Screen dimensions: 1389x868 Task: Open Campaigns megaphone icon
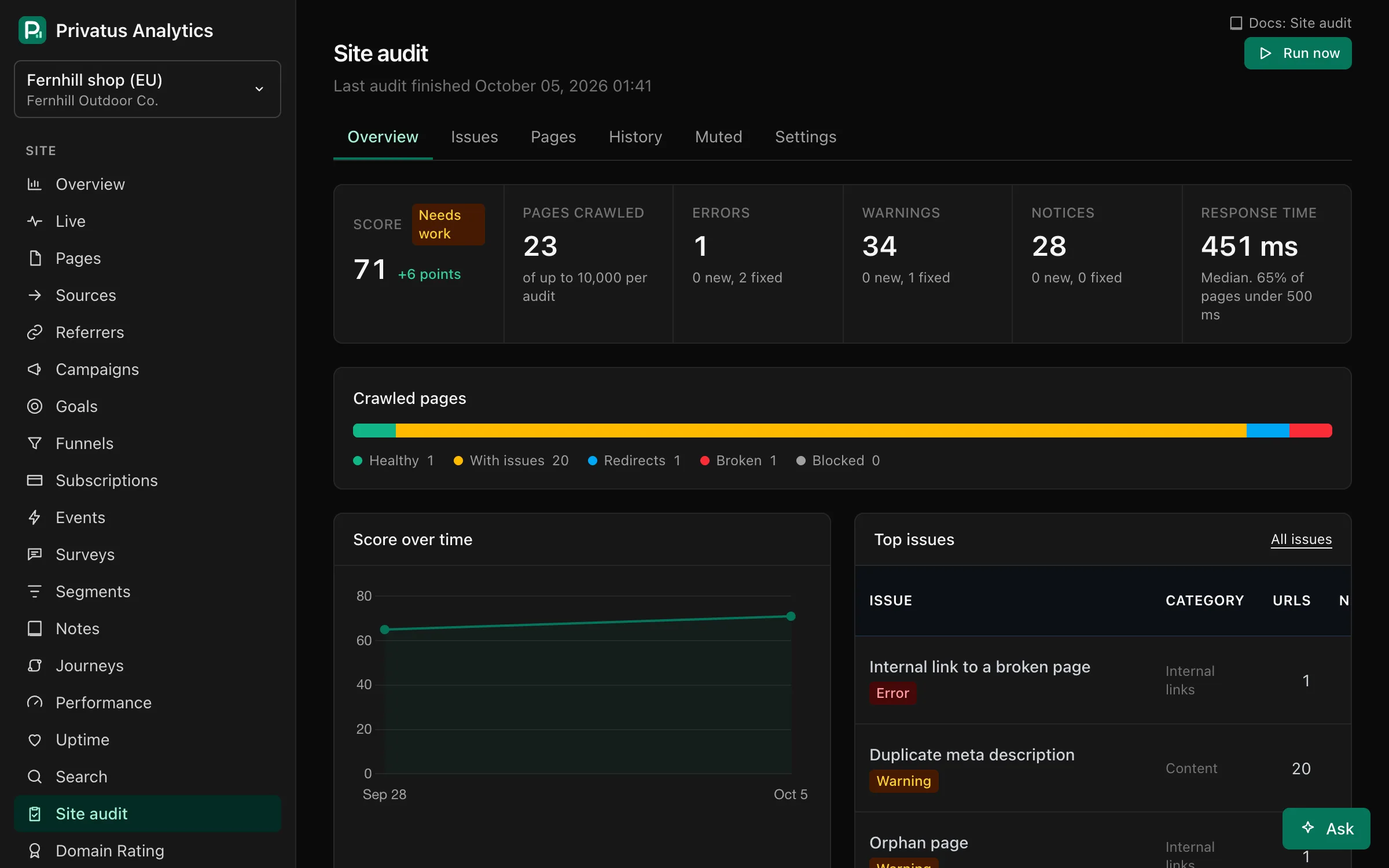click(x=35, y=369)
